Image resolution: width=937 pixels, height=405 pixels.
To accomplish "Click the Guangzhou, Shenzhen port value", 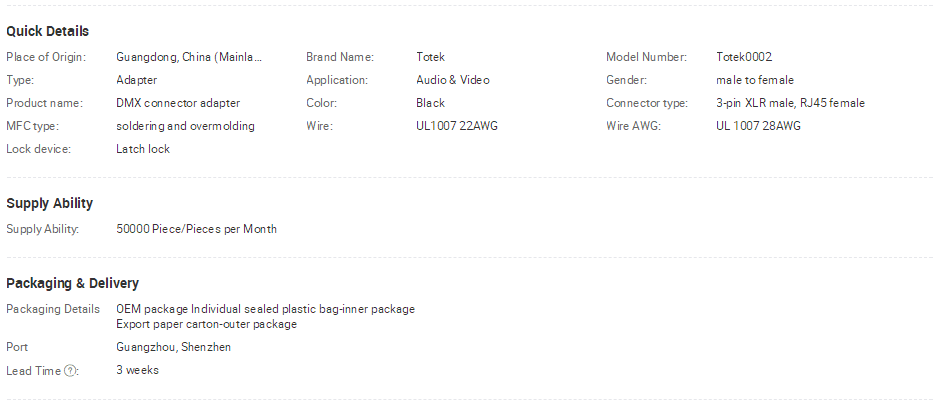I will click(173, 347).
